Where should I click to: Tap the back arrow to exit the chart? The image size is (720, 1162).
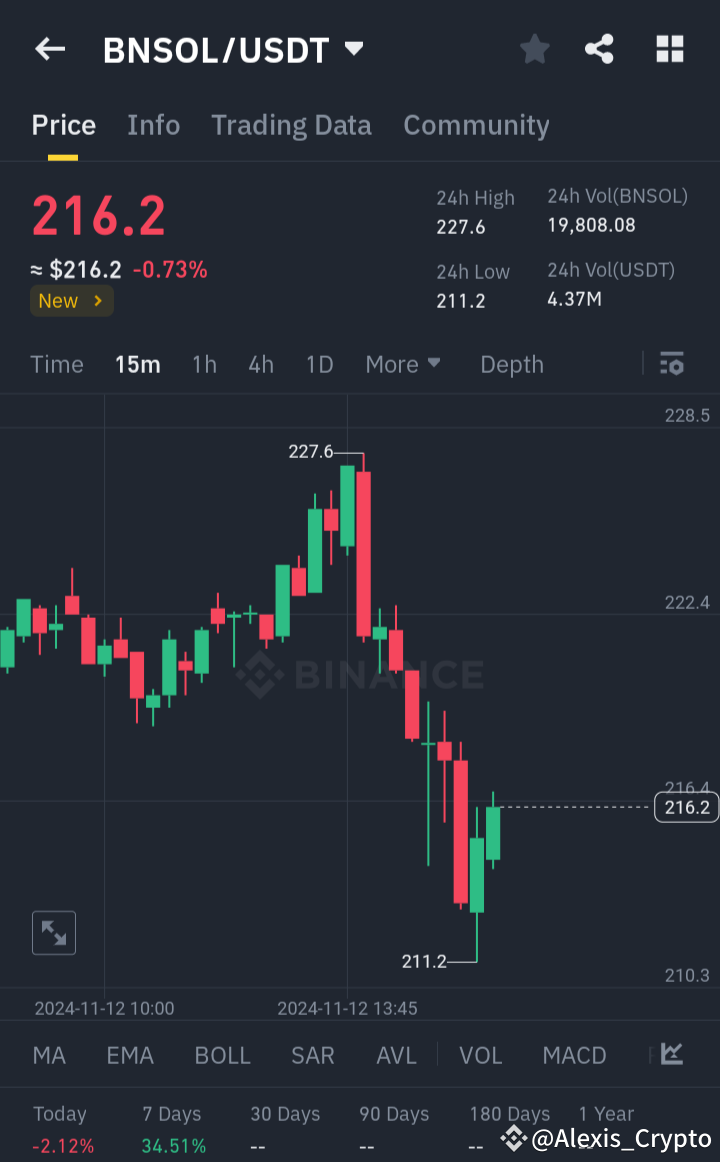click(50, 49)
